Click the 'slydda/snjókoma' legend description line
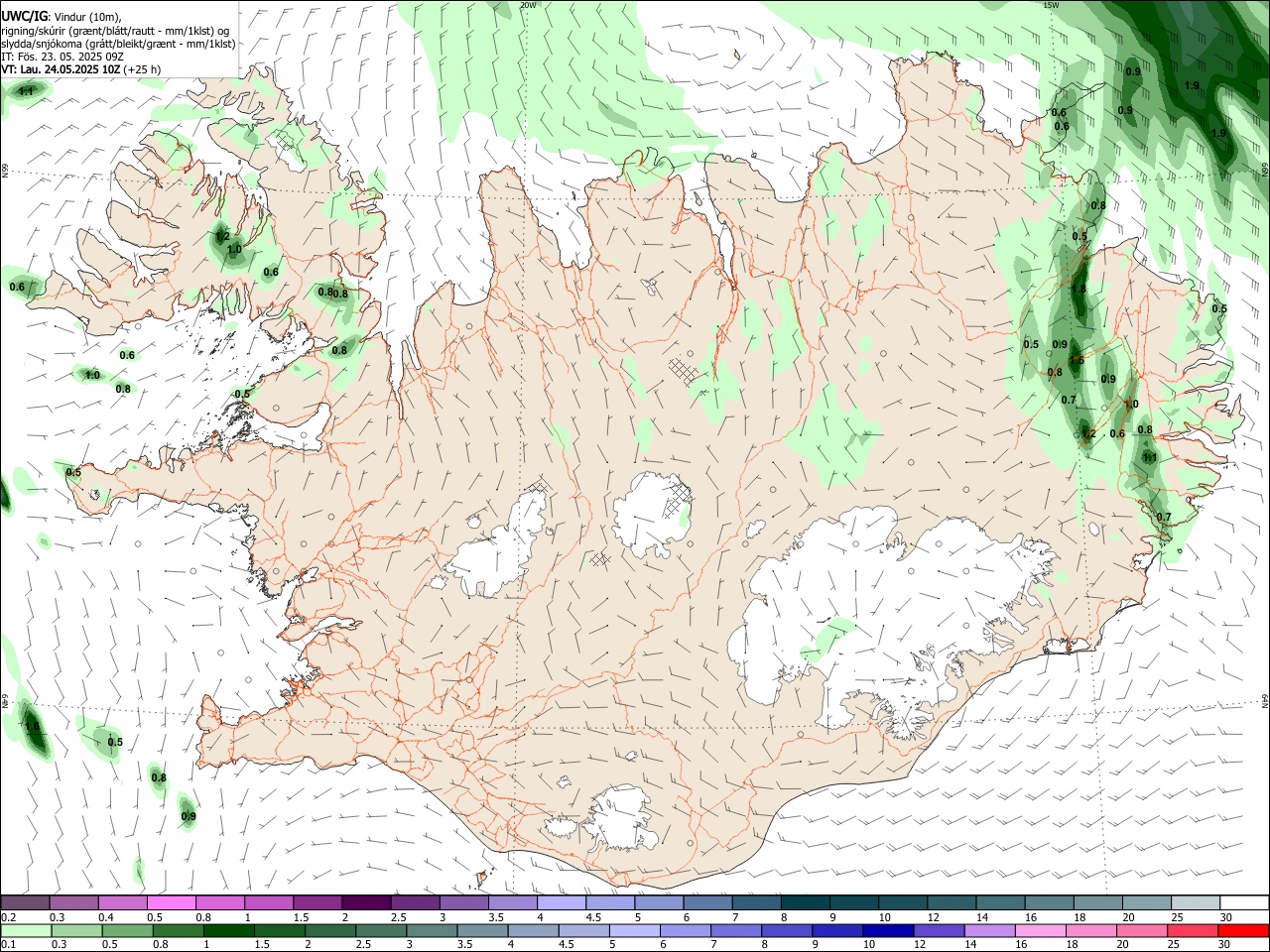This screenshot has height=952, width=1270. [118, 43]
